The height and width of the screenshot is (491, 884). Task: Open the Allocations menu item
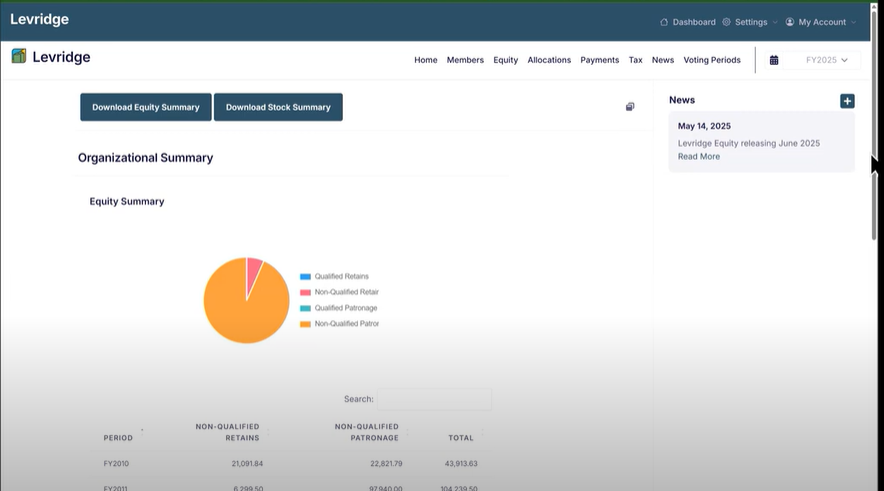549,60
